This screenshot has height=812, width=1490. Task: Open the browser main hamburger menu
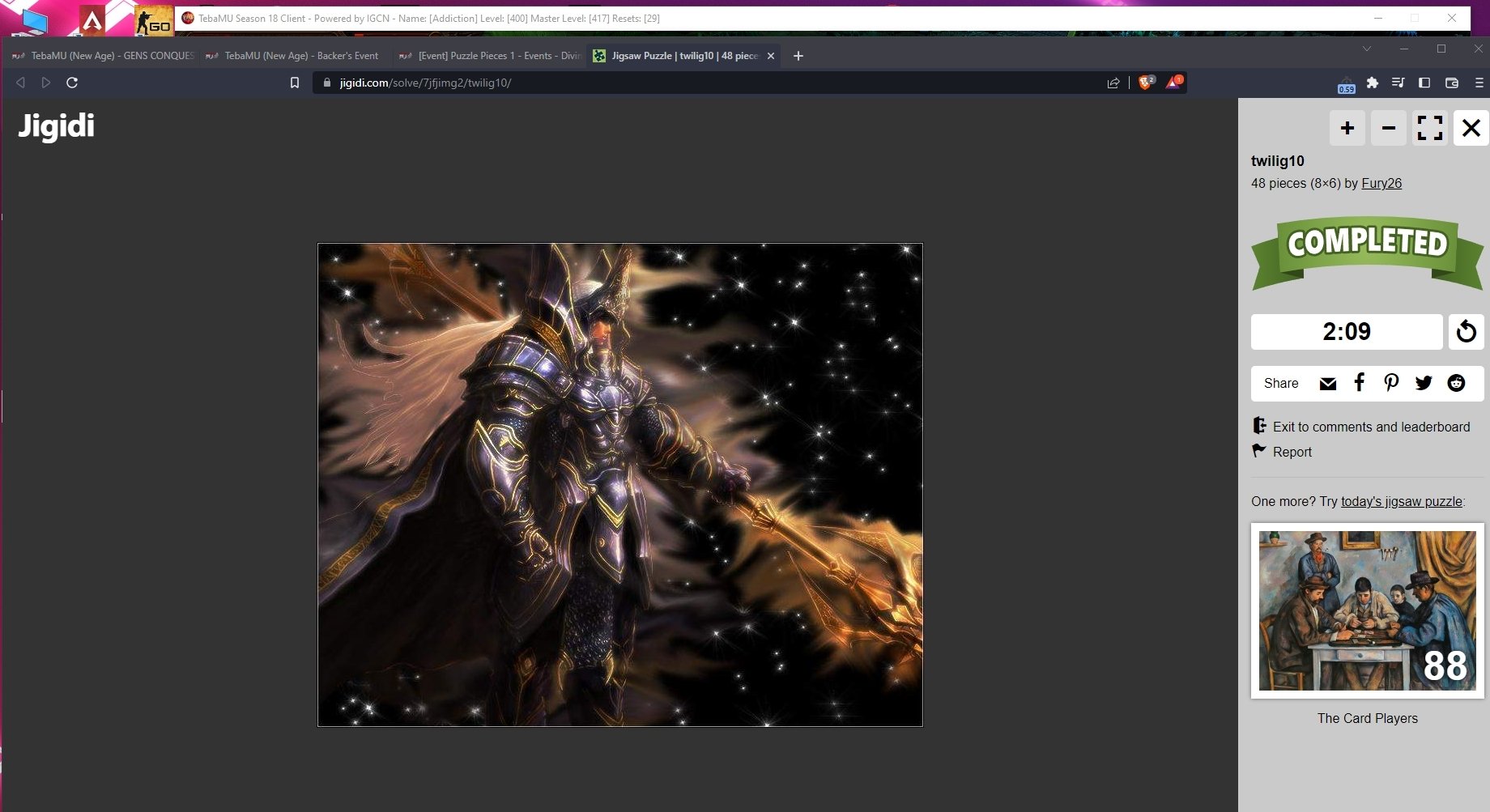pos(1479,83)
